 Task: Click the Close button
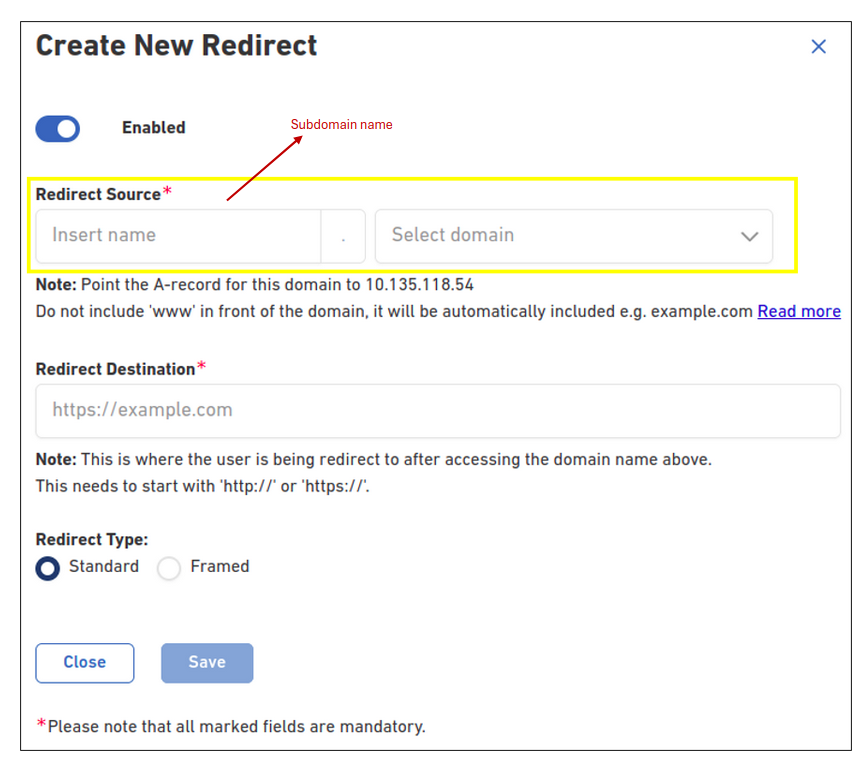pyautogui.click(x=84, y=662)
